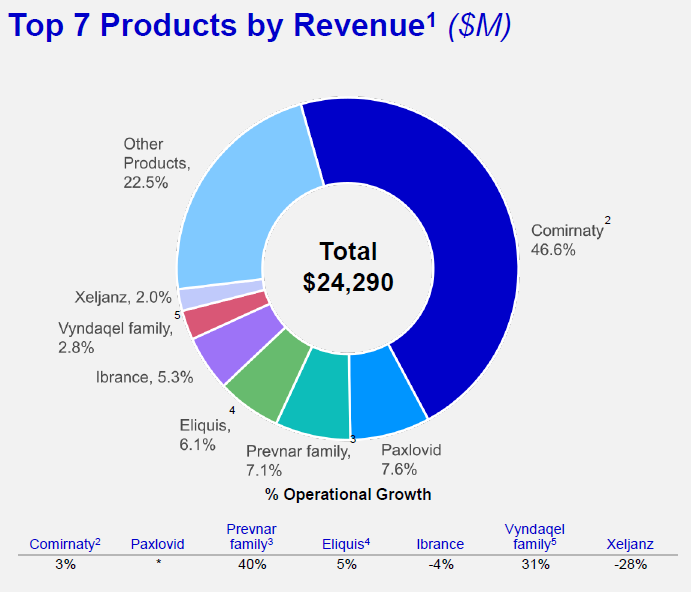Click the 'Other Products, 22.5%' label
691x592 pixels.
(156, 163)
